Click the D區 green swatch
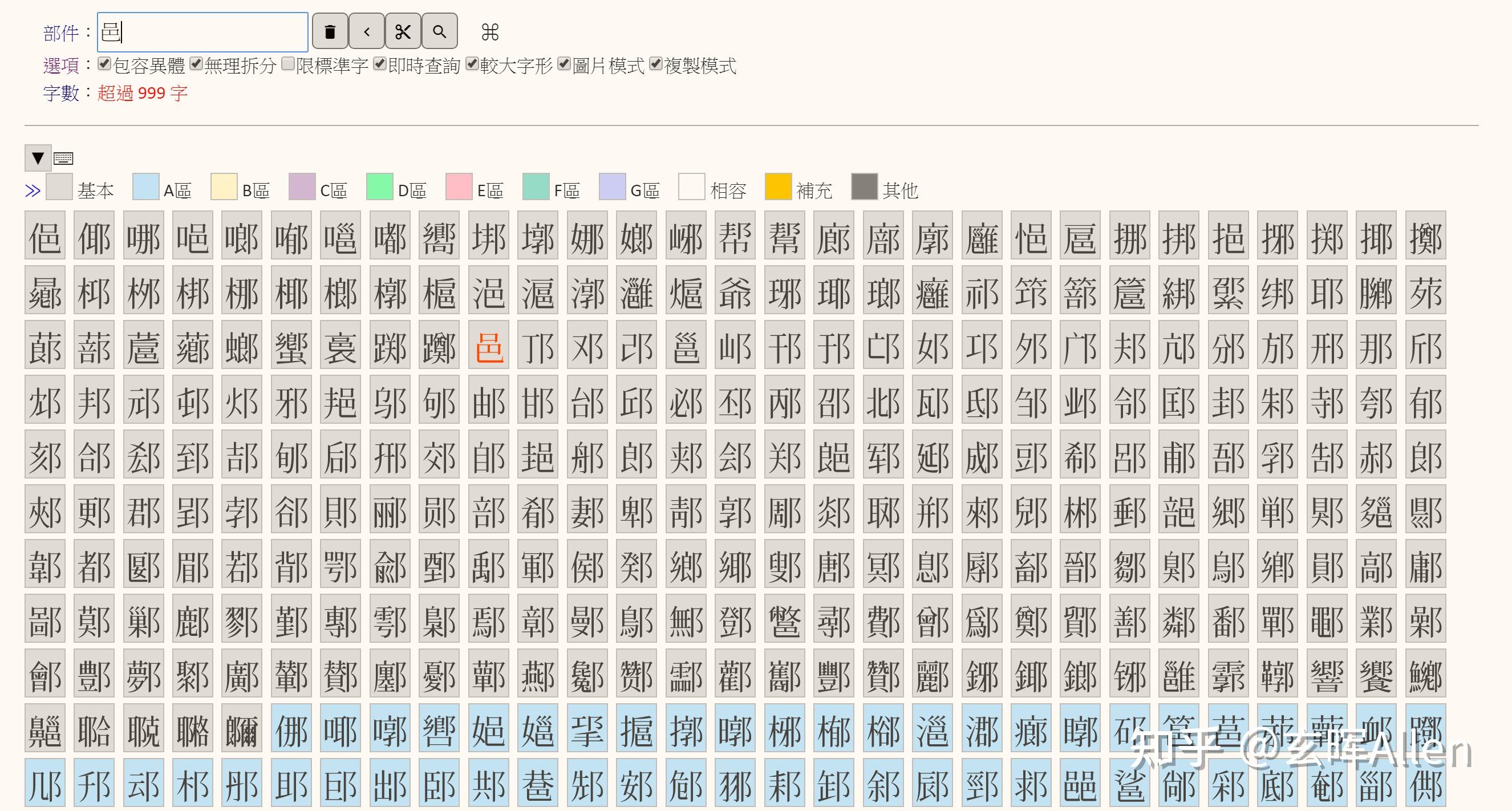This screenshot has width=1512, height=811. pyautogui.click(x=379, y=186)
